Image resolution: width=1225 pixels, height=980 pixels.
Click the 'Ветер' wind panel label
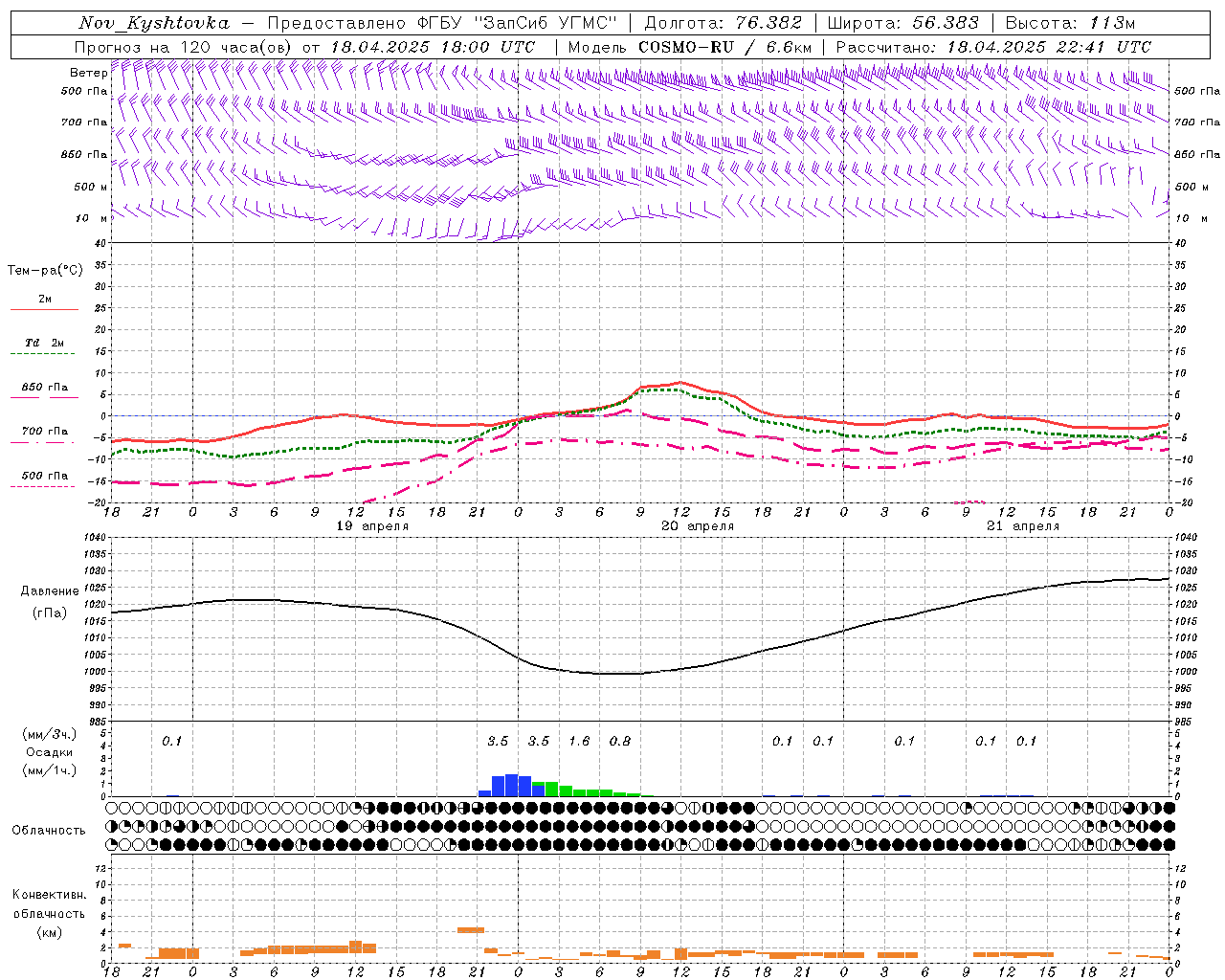click(x=88, y=73)
